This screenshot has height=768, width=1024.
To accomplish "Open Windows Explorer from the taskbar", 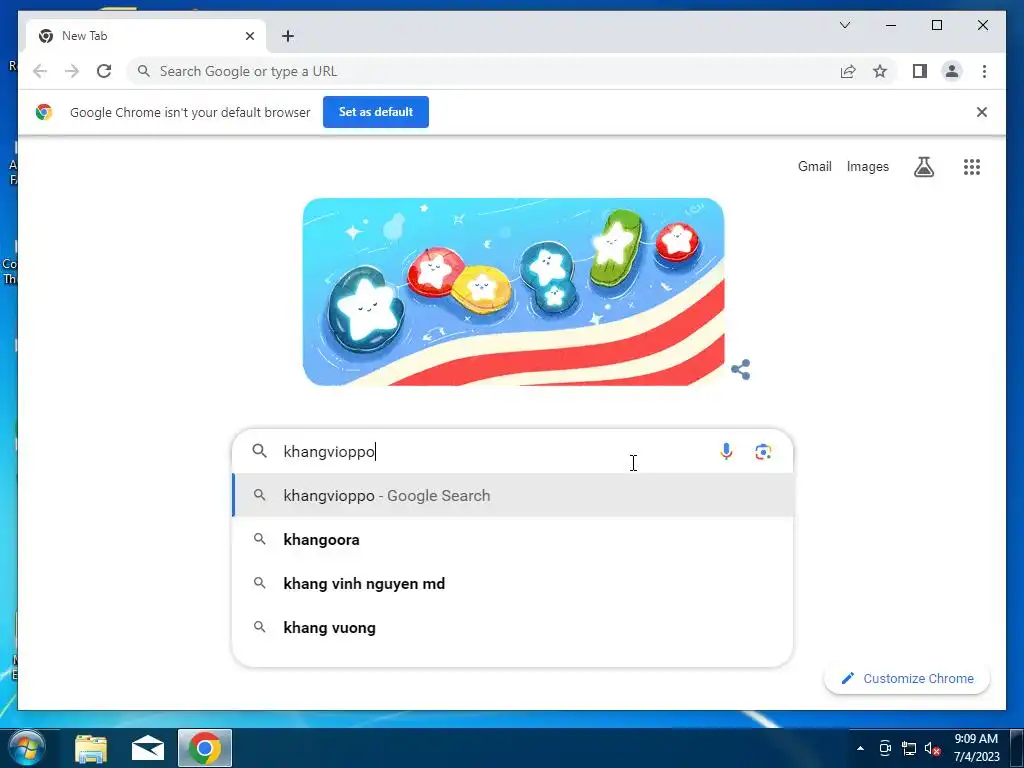I will coord(91,748).
